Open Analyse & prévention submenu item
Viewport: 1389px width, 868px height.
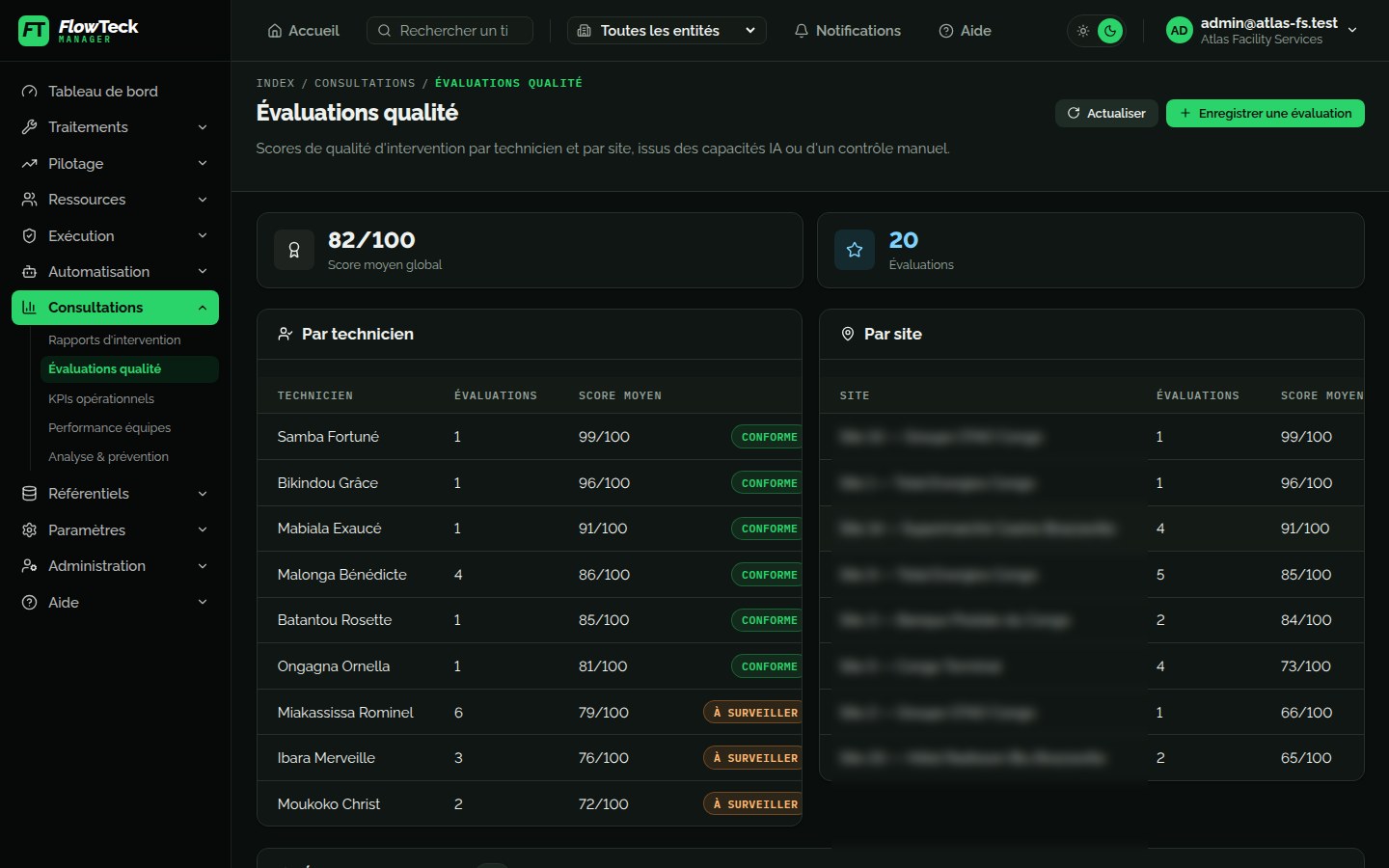pyautogui.click(x=108, y=457)
